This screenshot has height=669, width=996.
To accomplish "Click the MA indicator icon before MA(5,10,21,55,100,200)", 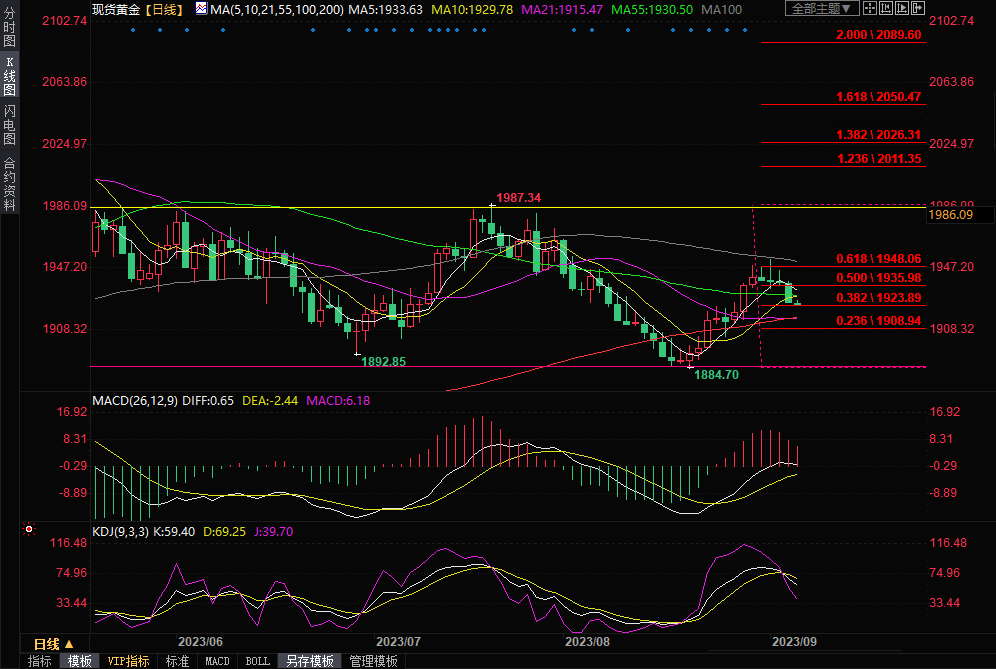I will (x=201, y=9).
